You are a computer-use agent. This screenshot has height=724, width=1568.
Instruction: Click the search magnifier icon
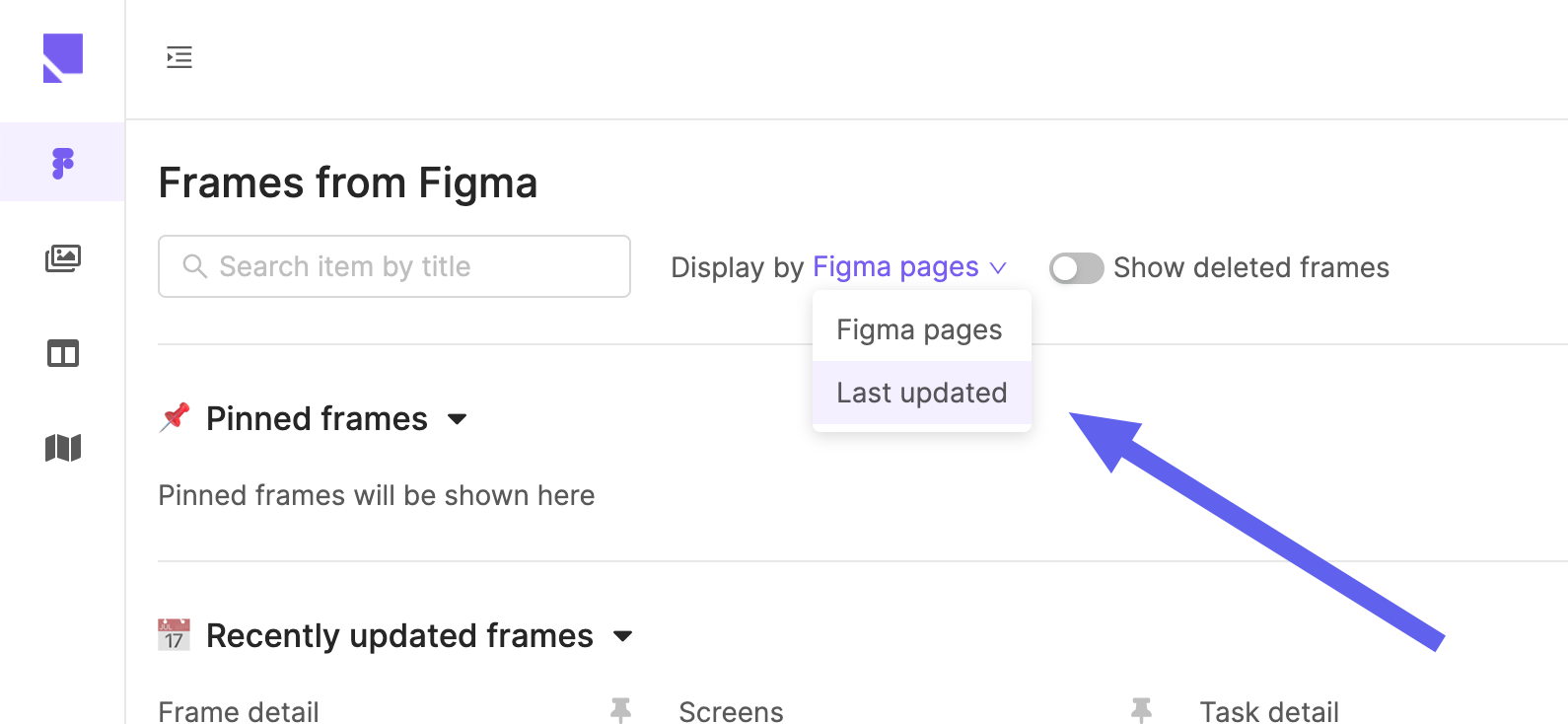pos(195,266)
